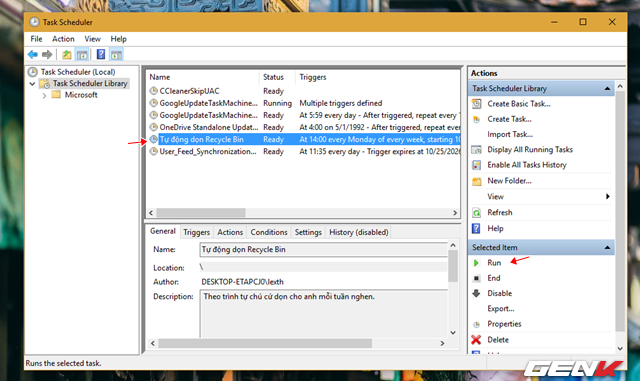Screen dimensions: 640x381
Task: Click the Enable All Tasks History icon
Action: (476, 165)
